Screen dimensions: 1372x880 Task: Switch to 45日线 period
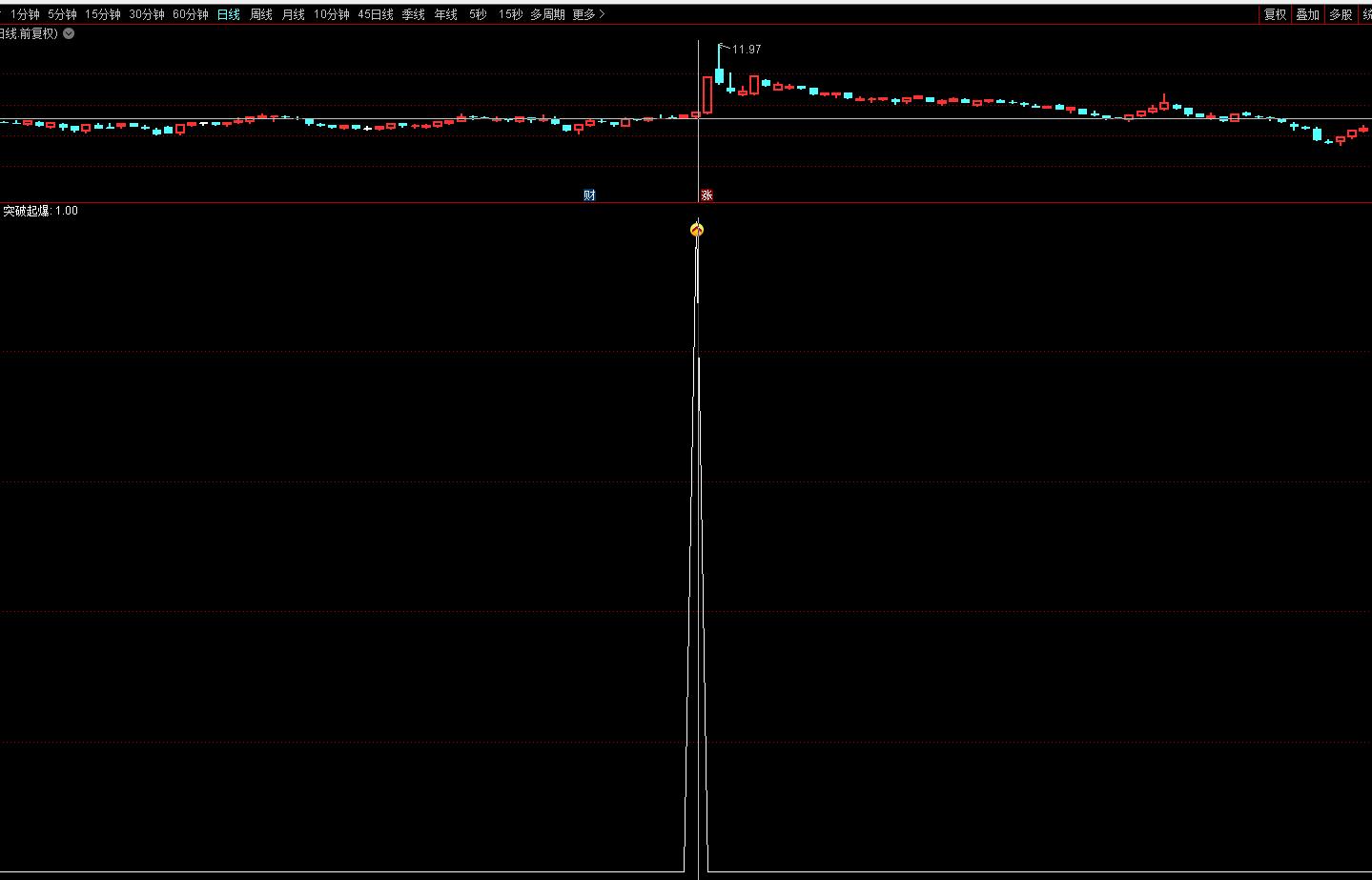(x=375, y=14)
